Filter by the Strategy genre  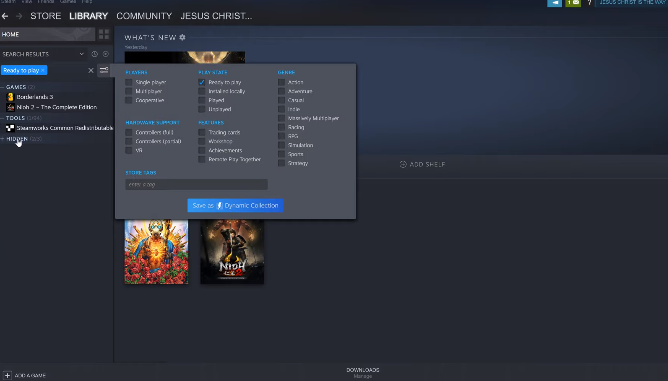[281, 163]
